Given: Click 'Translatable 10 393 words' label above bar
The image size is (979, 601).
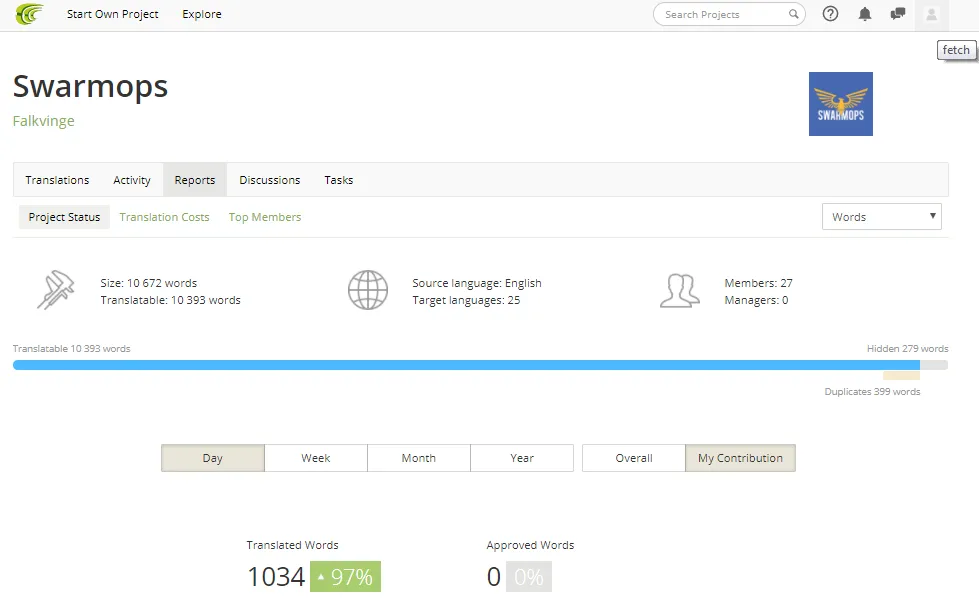Looking at the screenshot, I should tap(72, 349).
